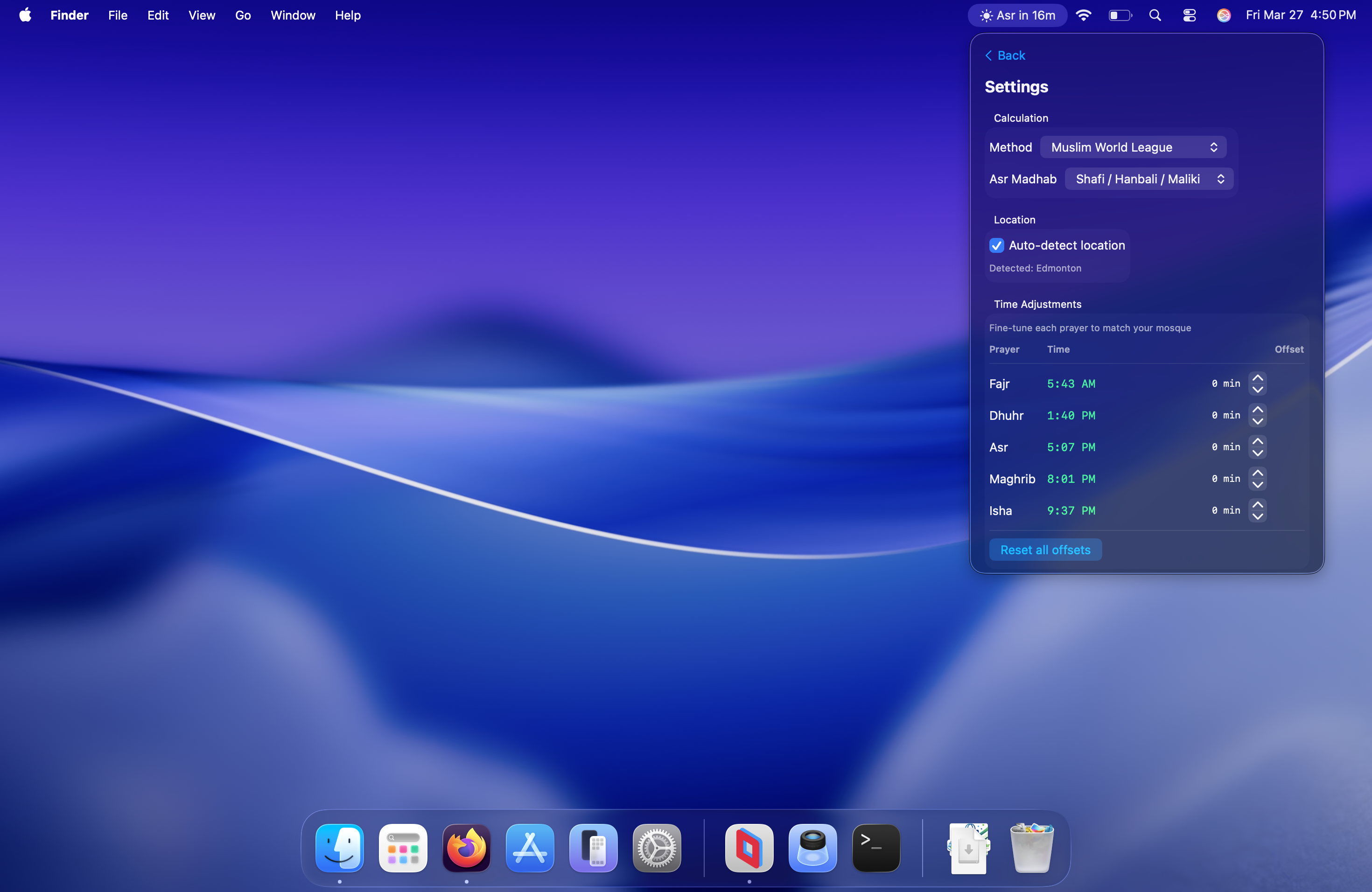The height and width of the screenshot is (892, 1372).
Task: Open Finder from the Dock
Action: tap(340, 848)
